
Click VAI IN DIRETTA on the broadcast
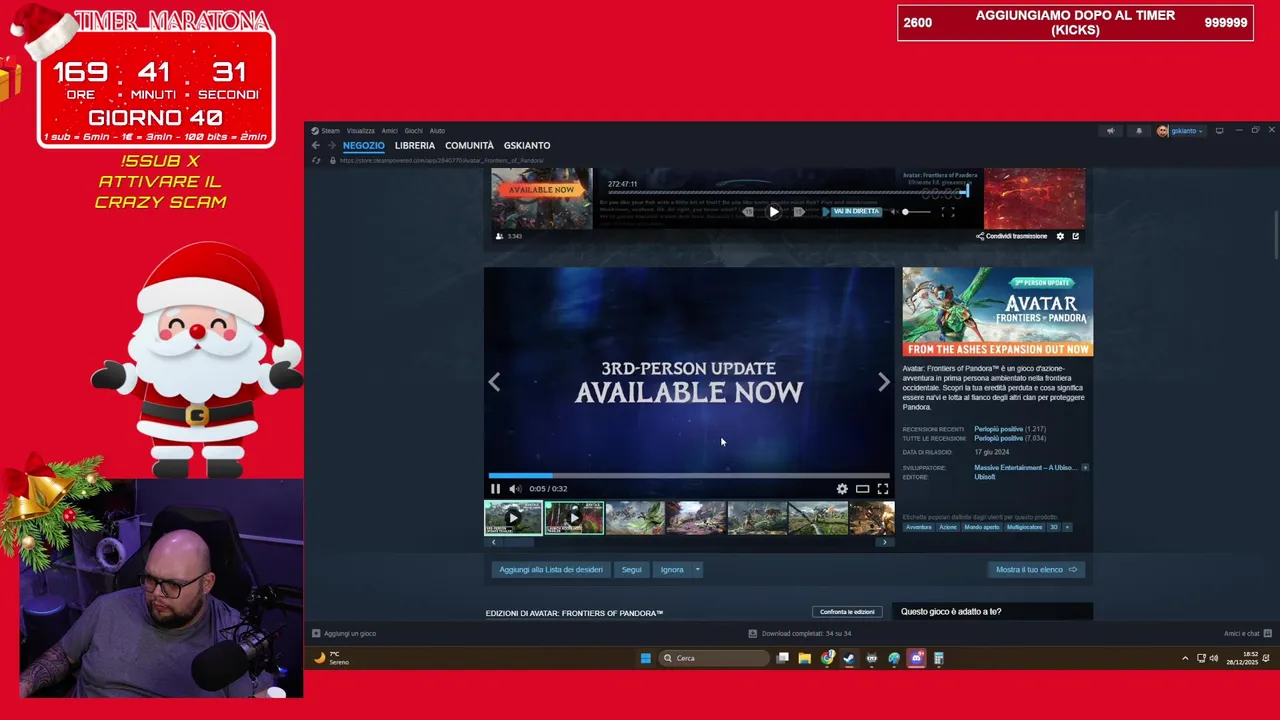(x=855, y=212)
